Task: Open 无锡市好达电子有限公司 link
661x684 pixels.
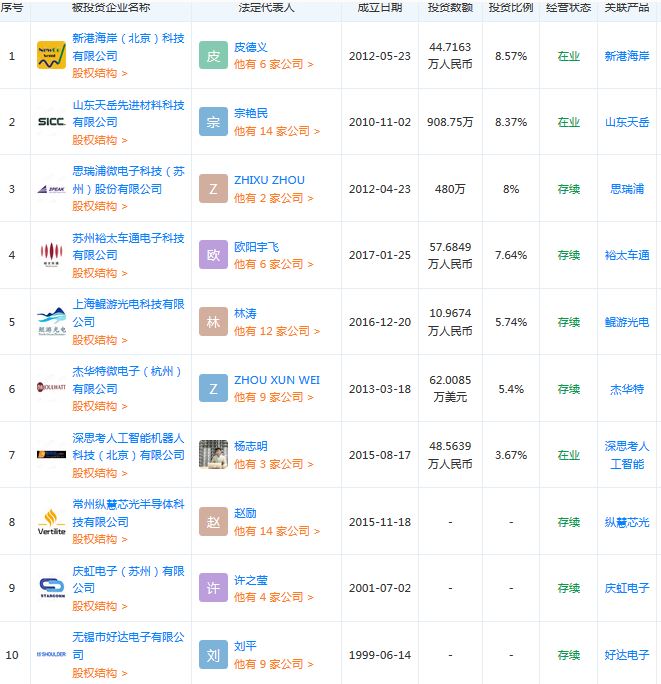Action: 128,646
